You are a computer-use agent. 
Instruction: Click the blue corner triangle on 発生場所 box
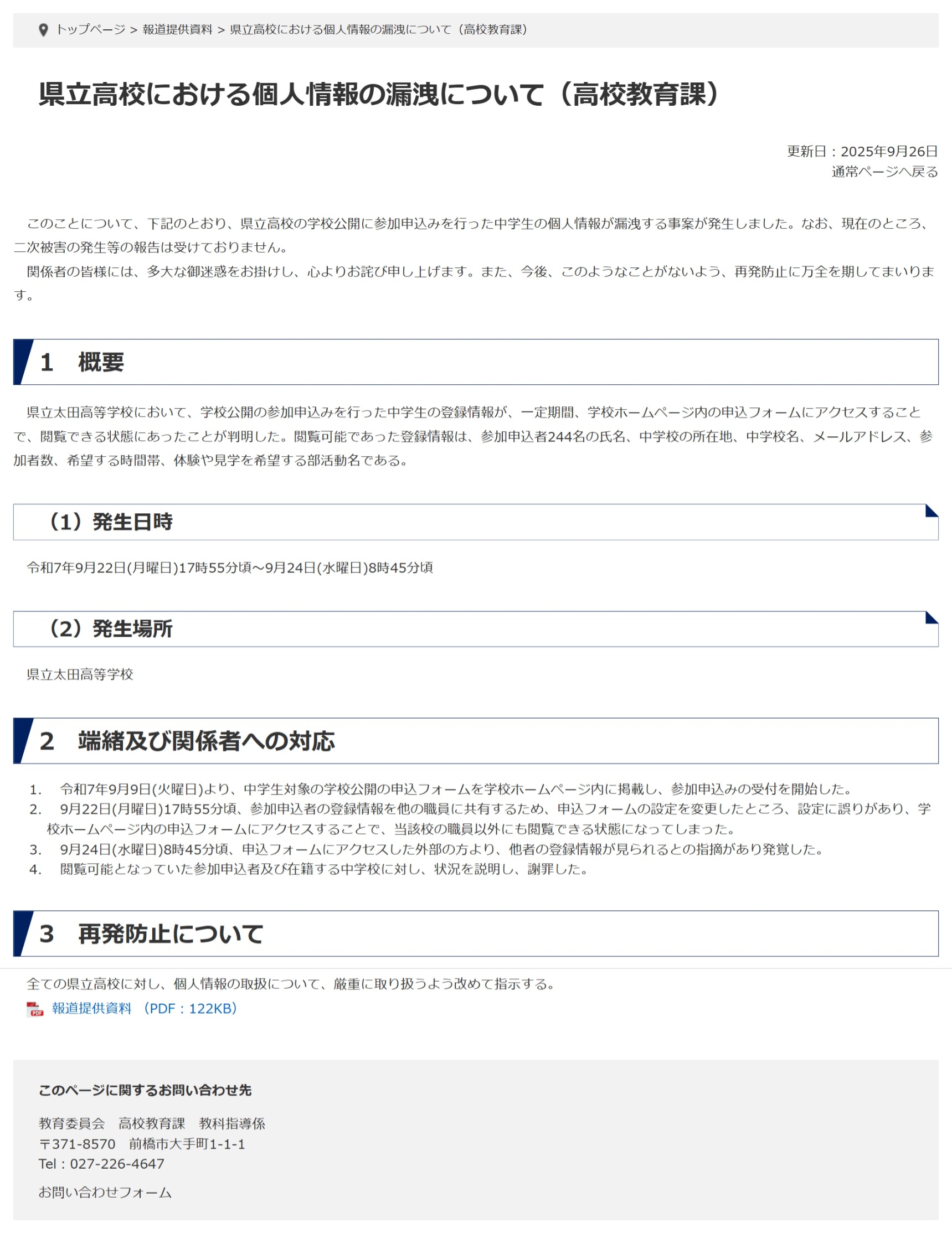(x=932, y=618)
